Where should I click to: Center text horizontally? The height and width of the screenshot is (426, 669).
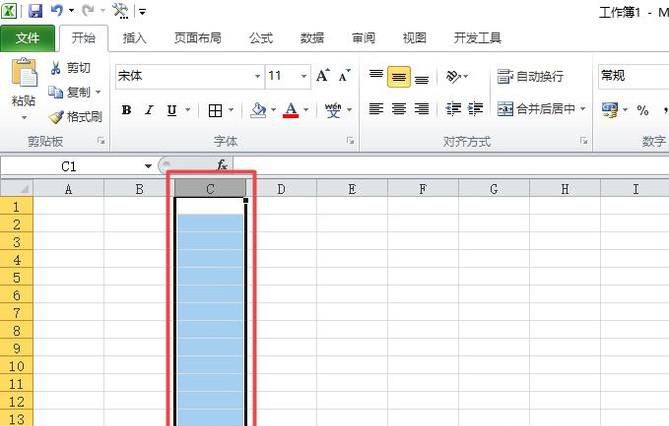[399, 109]
